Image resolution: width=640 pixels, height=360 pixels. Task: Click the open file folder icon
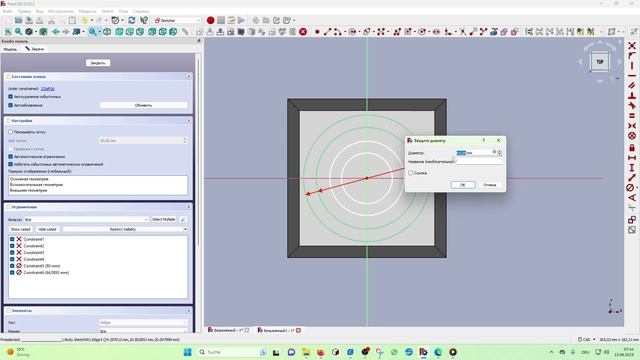click(x=18, y=20)
